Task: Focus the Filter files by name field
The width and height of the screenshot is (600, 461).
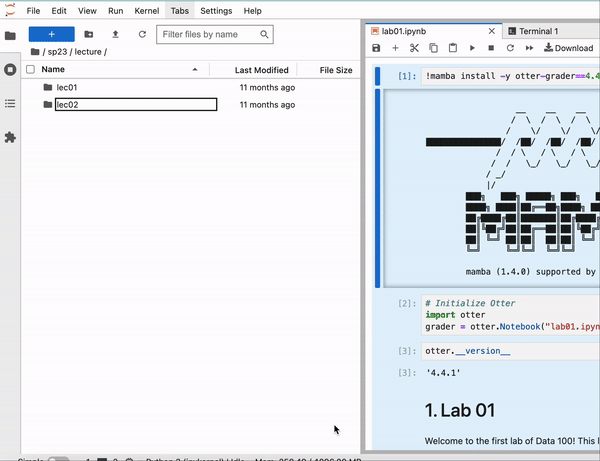Action: [x=215, y=34]
